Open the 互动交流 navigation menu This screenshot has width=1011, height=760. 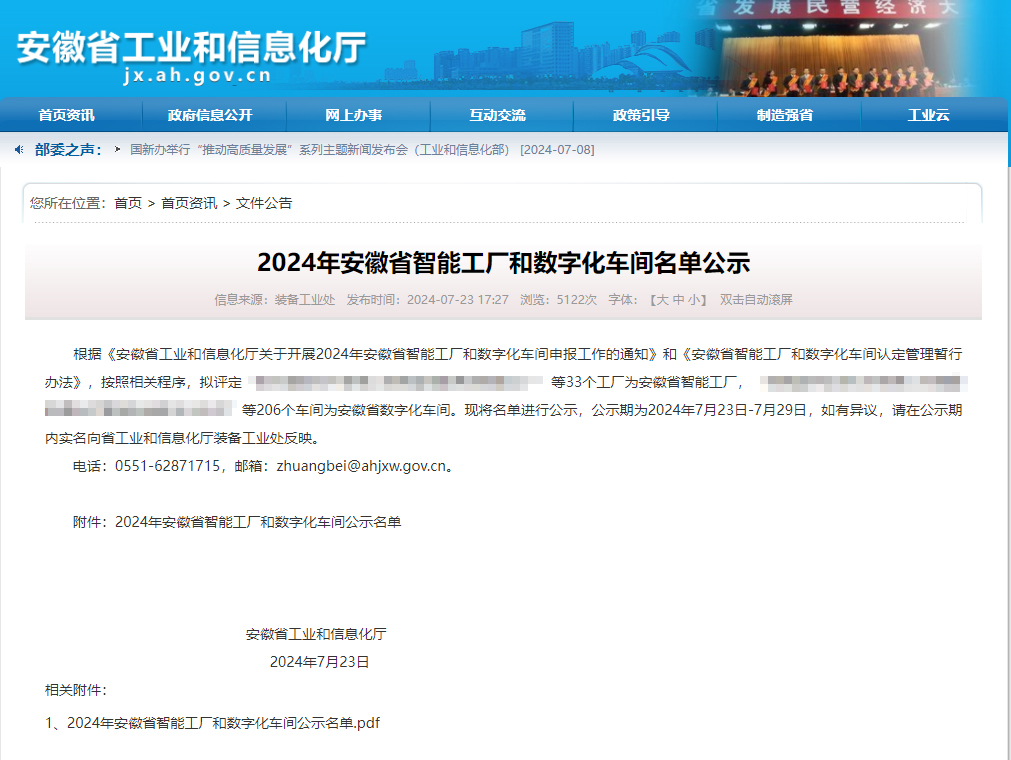pyautogui.click(x=497, y=115)
